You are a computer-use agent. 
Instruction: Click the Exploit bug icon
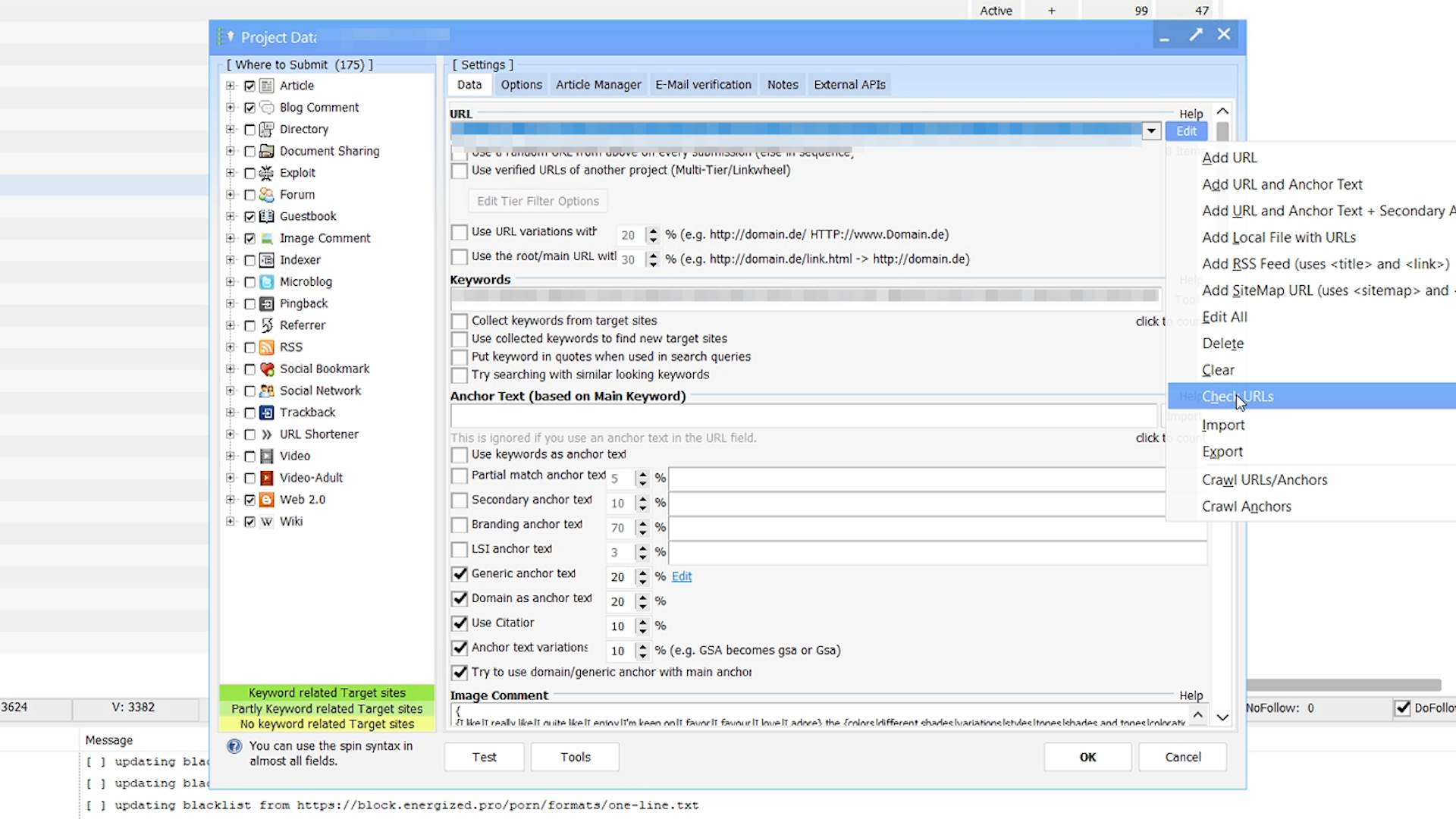[x=267, y=173]
